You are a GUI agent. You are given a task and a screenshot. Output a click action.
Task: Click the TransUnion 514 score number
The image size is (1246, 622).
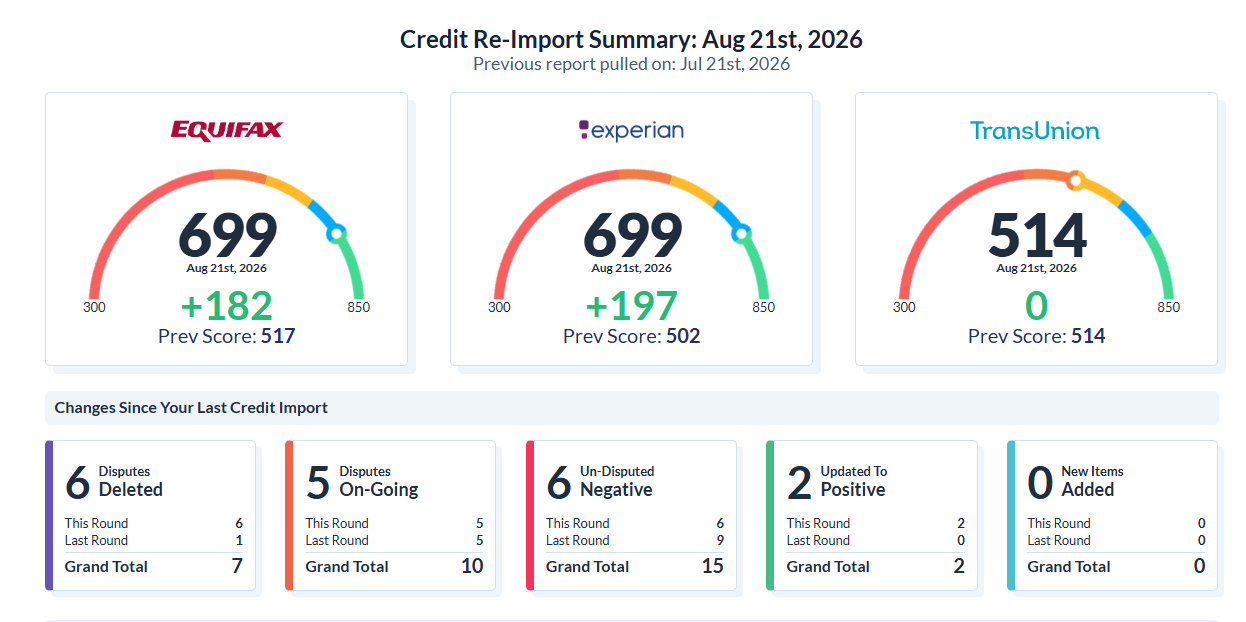(1037, 235)
